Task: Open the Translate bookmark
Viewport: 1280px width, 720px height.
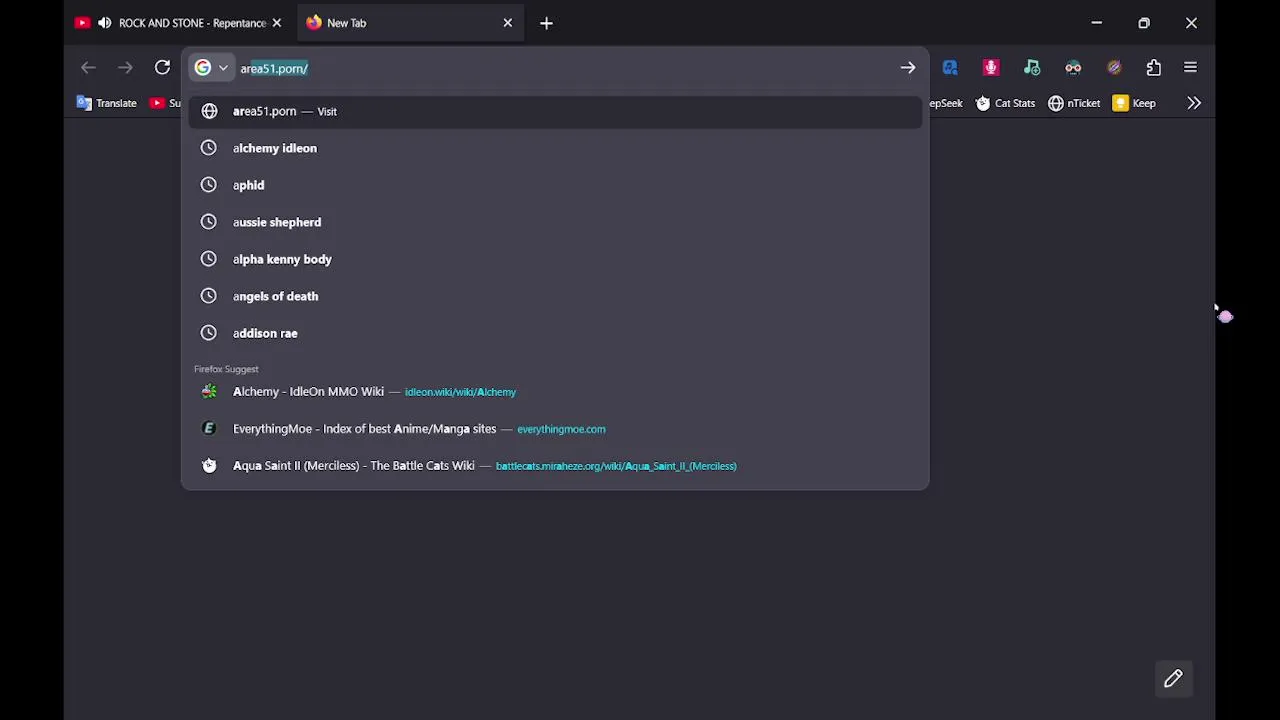Action: (x=107, y=103)
